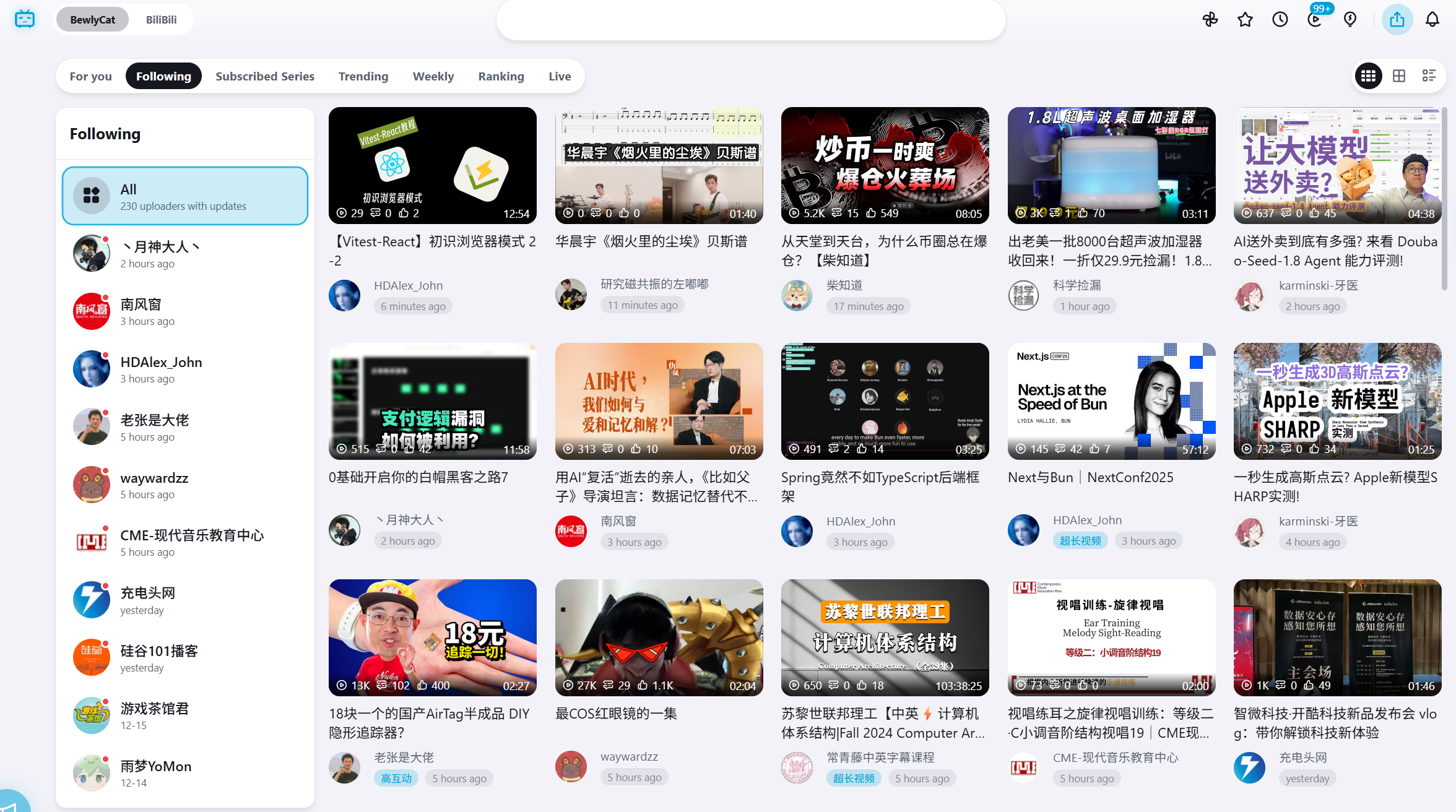This screenshot has height=812, width=1456.
Task: Open watch later icon with 99+ badge
Action: point(1315,20)
